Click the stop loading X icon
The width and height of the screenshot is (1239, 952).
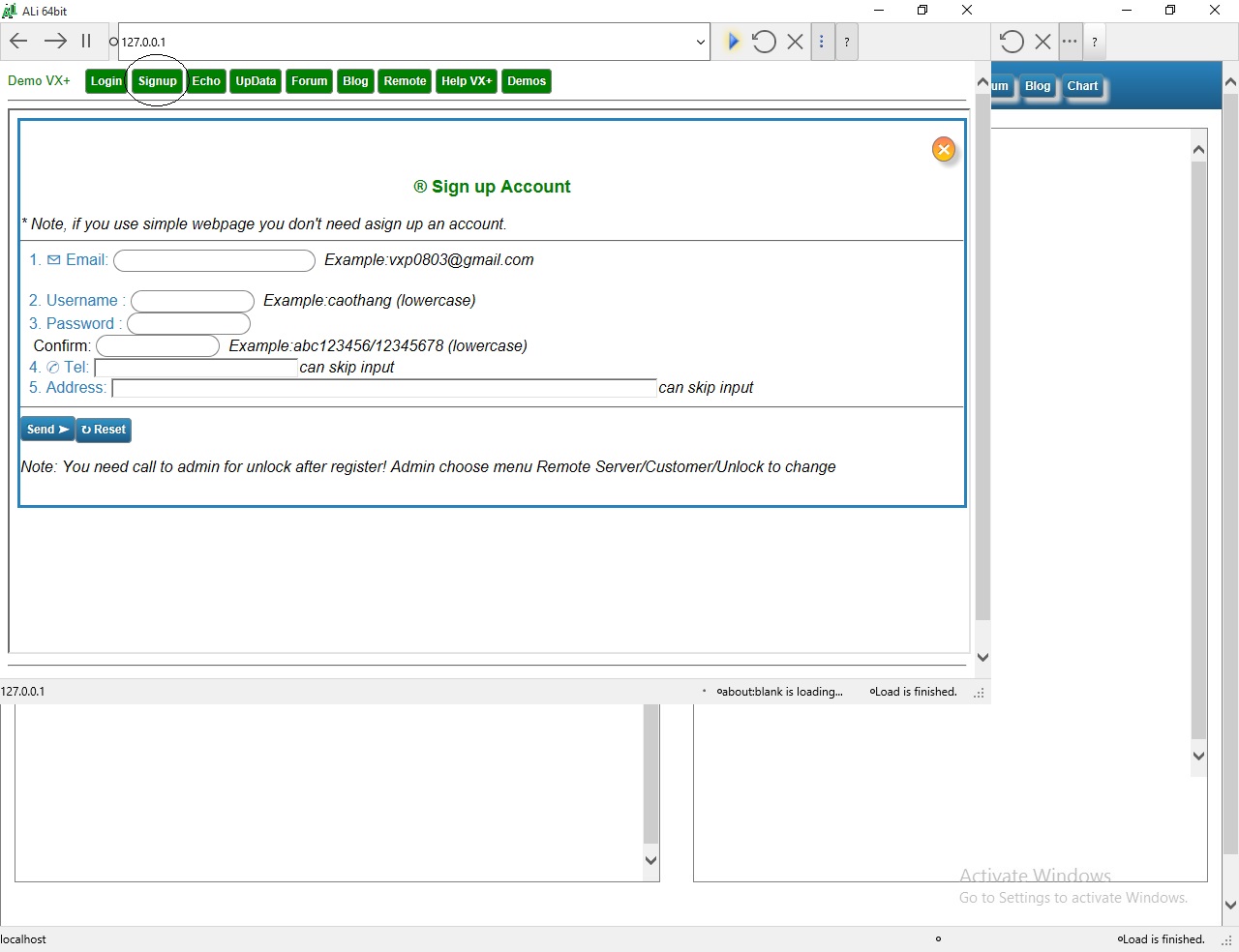tap(795, 42)
